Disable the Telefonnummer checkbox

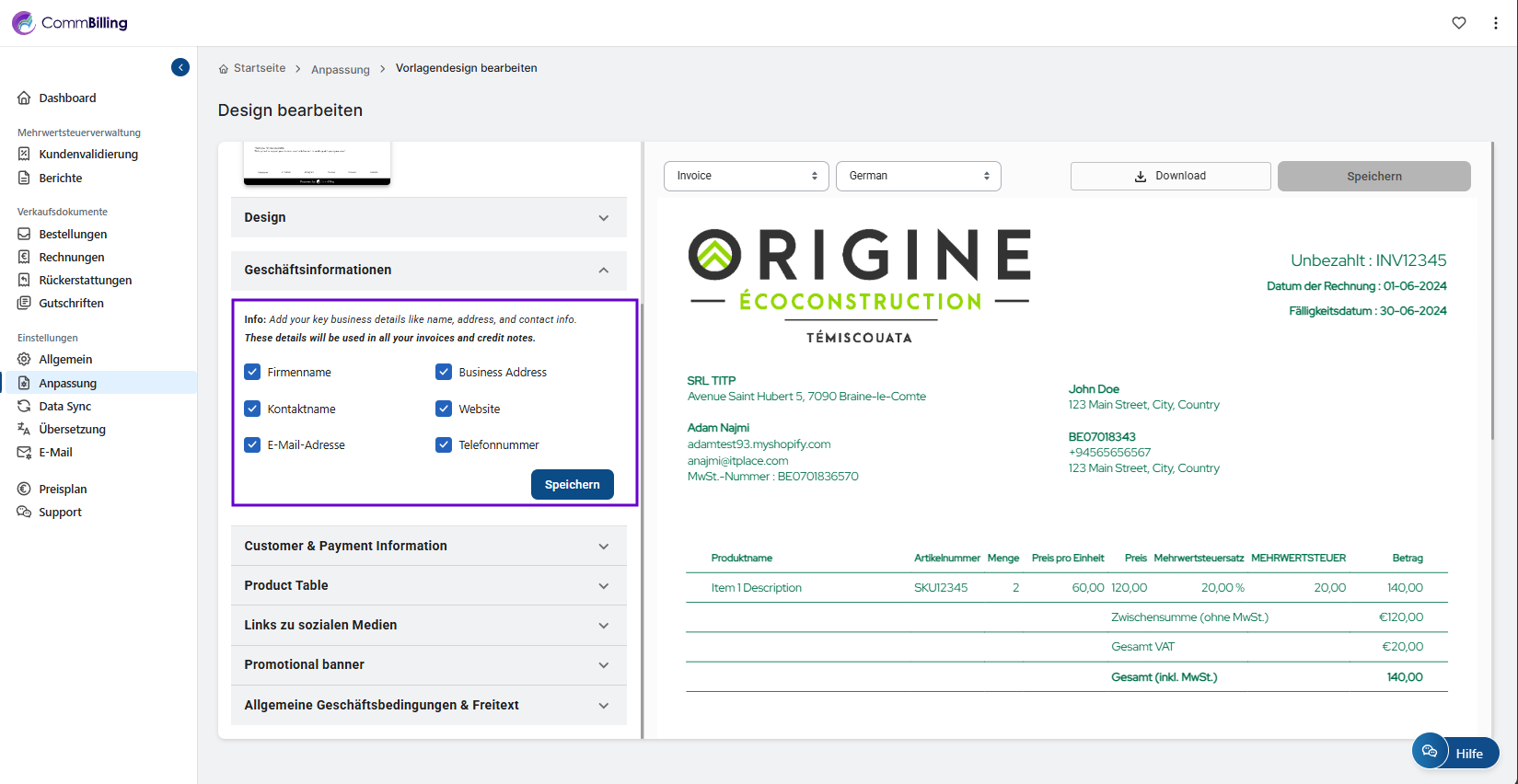point(444,444)
